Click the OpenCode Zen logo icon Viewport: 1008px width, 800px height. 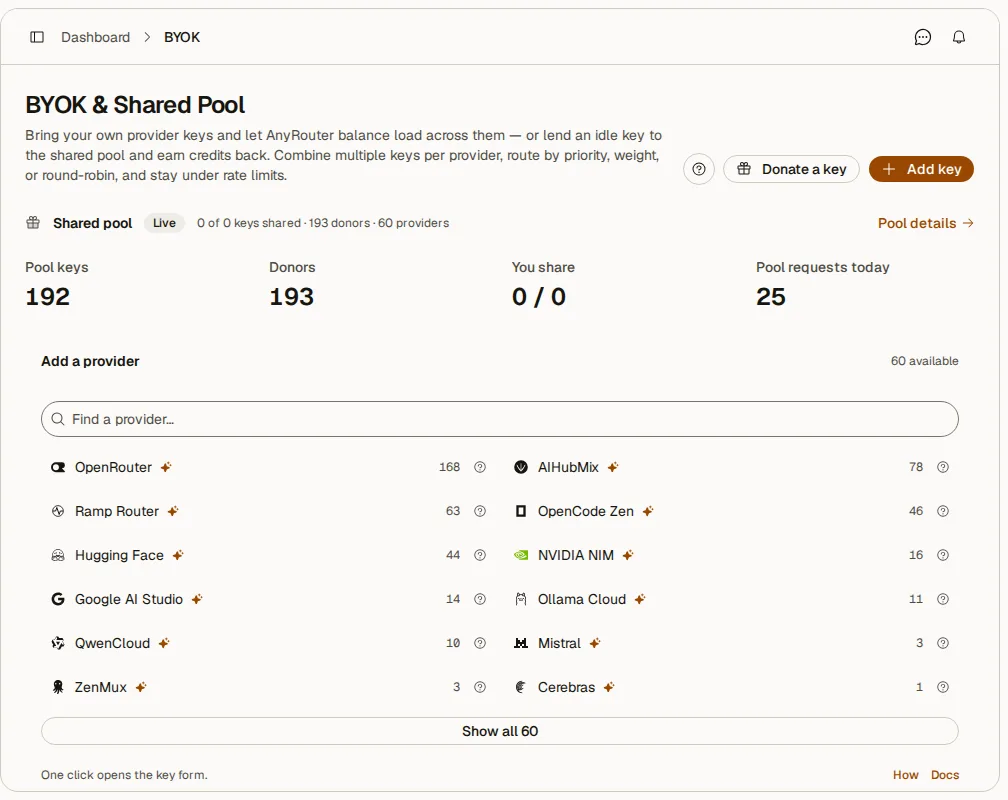click(521, 511)
